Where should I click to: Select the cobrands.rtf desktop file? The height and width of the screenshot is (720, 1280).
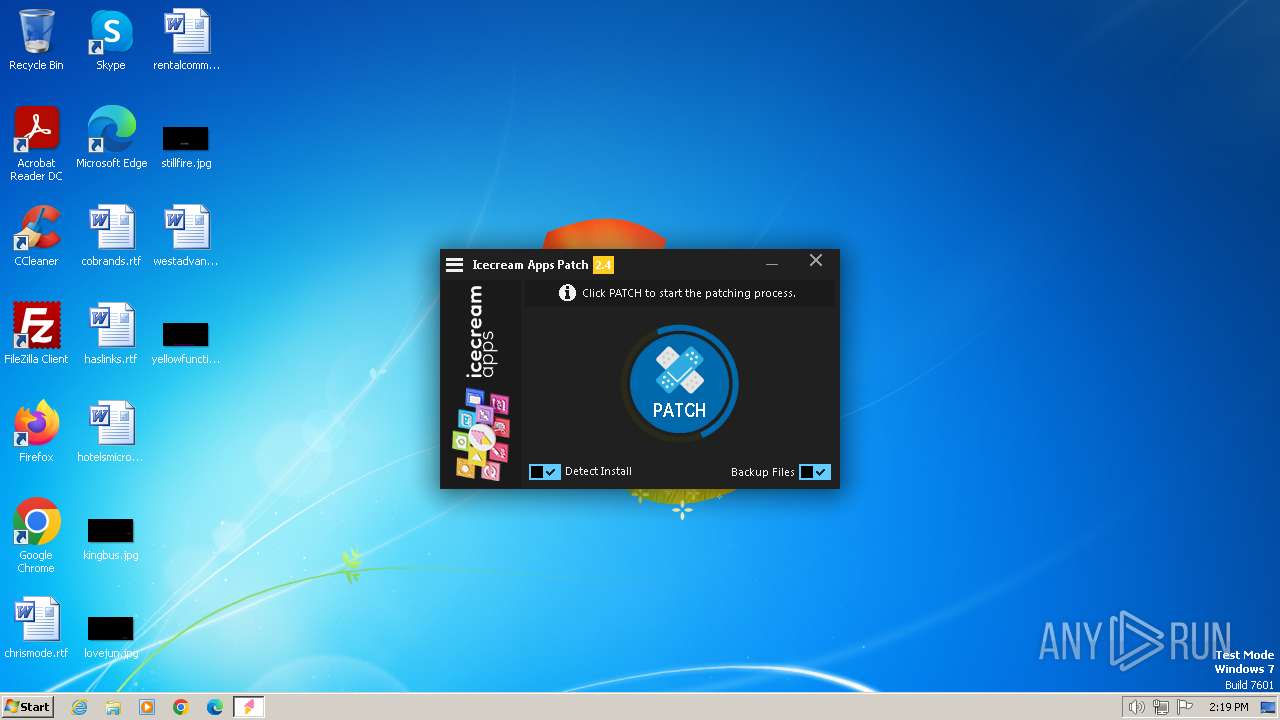click(x=111, y=237)
